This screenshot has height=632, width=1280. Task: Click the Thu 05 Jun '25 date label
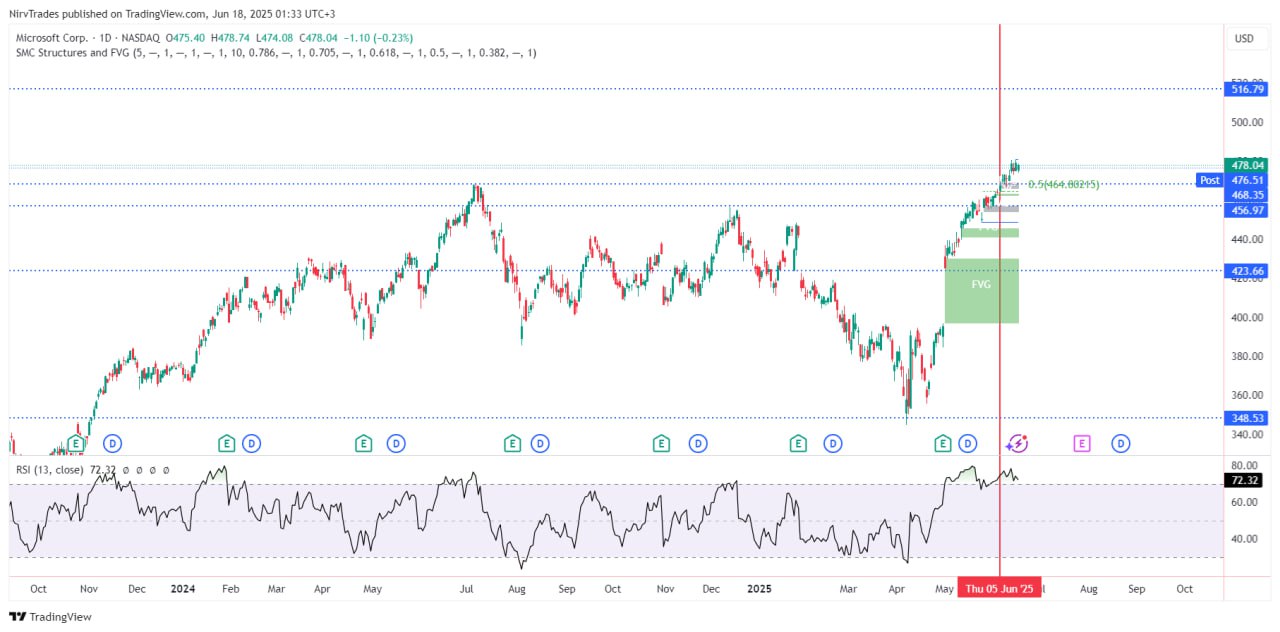tap(999, 589)
